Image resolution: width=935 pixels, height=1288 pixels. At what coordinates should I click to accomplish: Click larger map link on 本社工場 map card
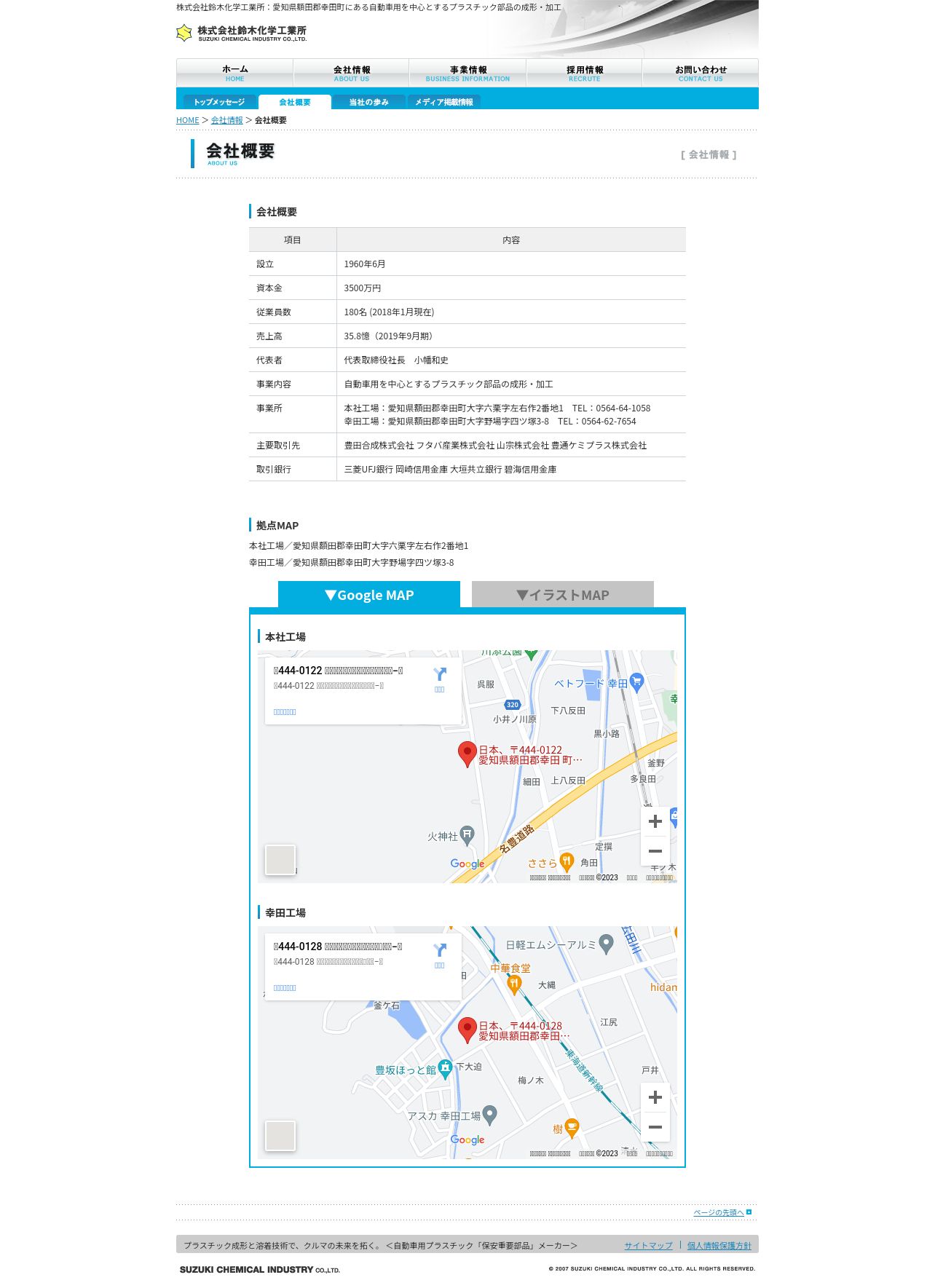(x=285, y=712)
